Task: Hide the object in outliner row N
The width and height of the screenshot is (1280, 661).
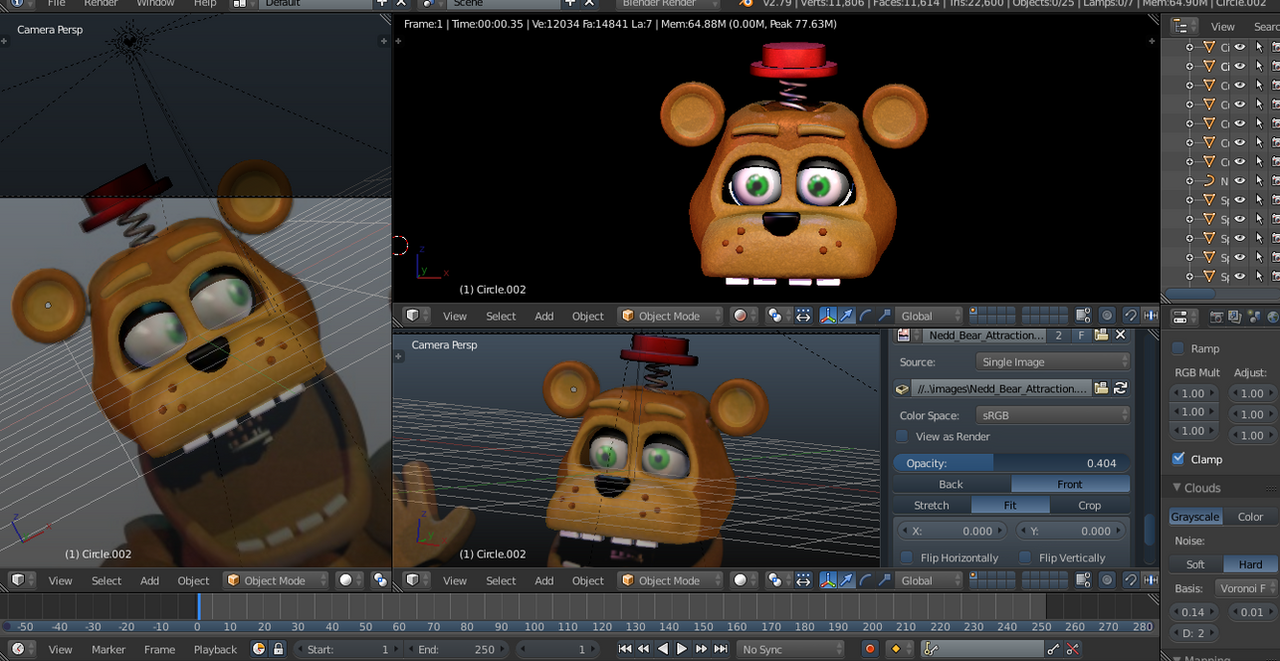Action: point(1240,181)
